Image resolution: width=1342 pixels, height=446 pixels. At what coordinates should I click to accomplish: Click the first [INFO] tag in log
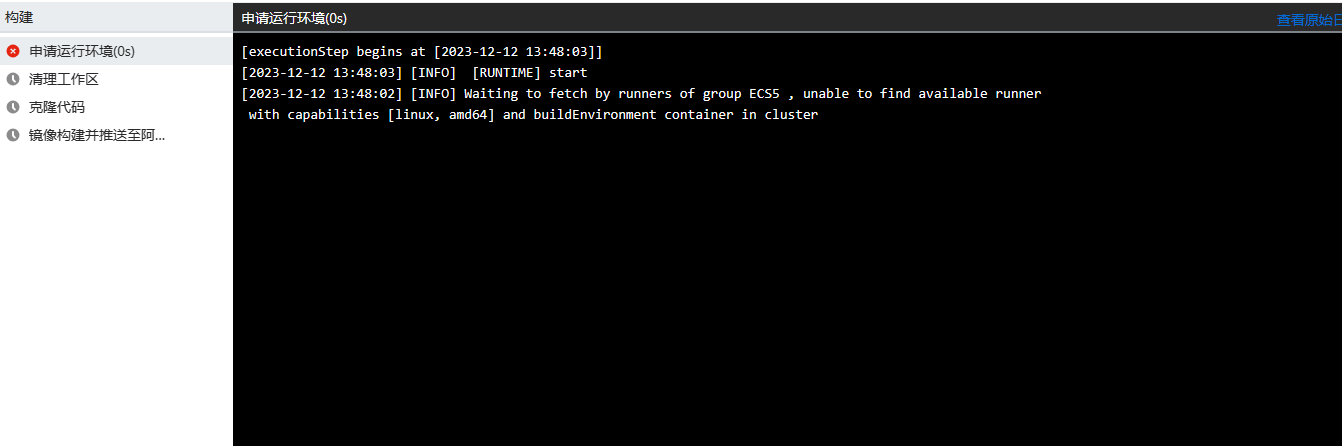433,72
